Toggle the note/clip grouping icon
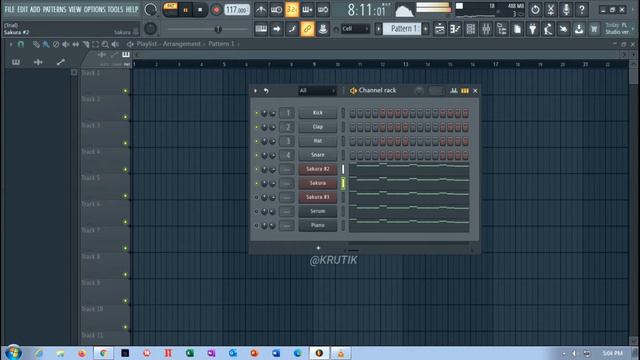This screenshot has height=360, width=640. [x=292, y=29]
